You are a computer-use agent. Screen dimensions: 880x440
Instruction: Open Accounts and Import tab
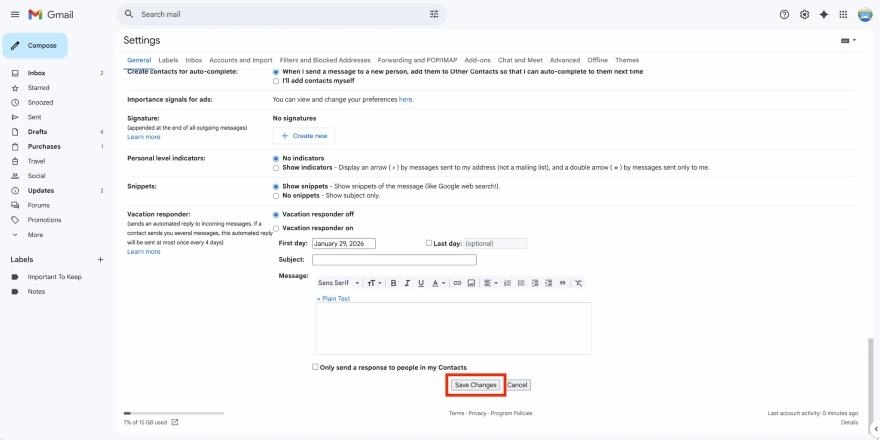(241, 60)
